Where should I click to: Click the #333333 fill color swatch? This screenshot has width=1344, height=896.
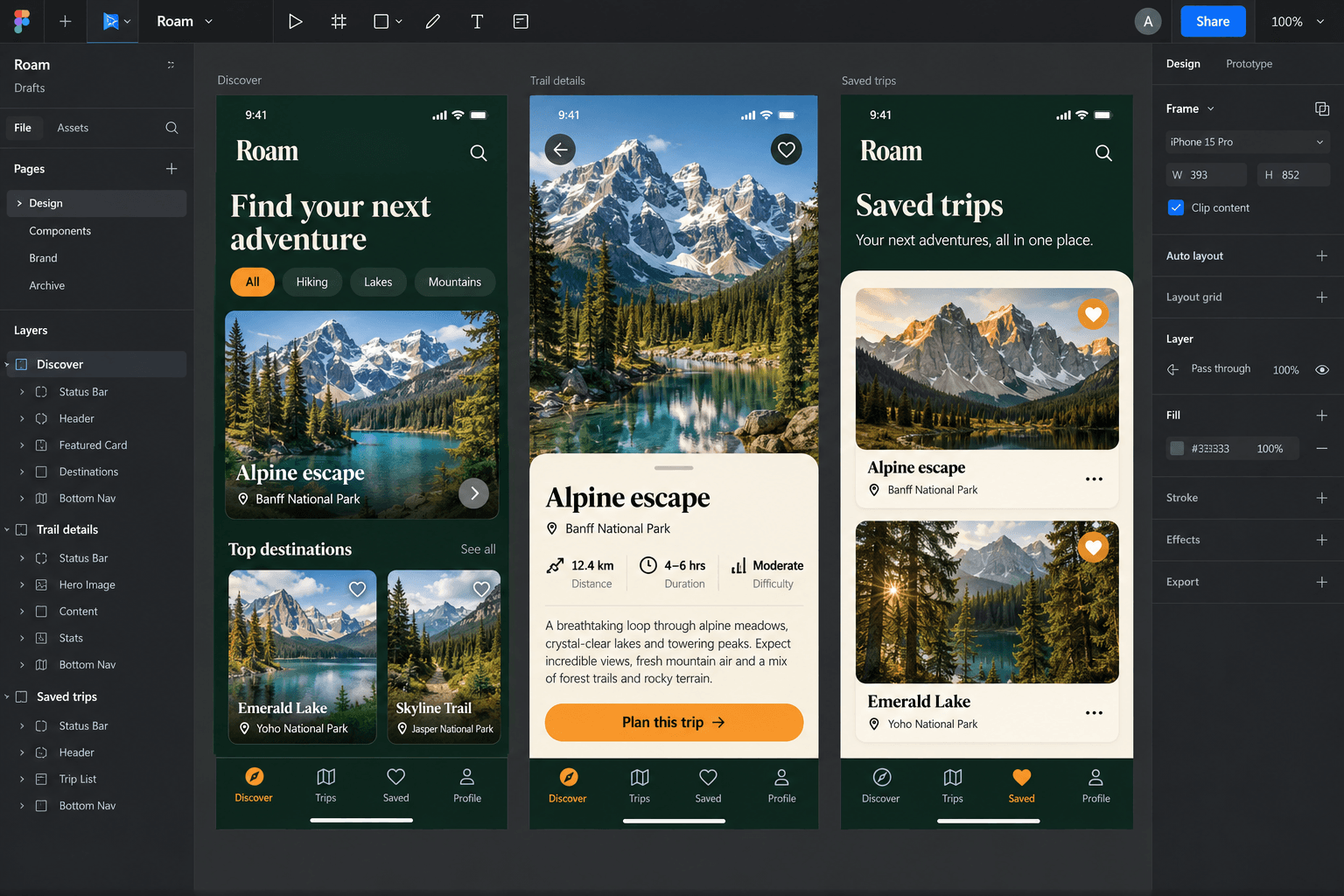click(x=1177, y=448)
